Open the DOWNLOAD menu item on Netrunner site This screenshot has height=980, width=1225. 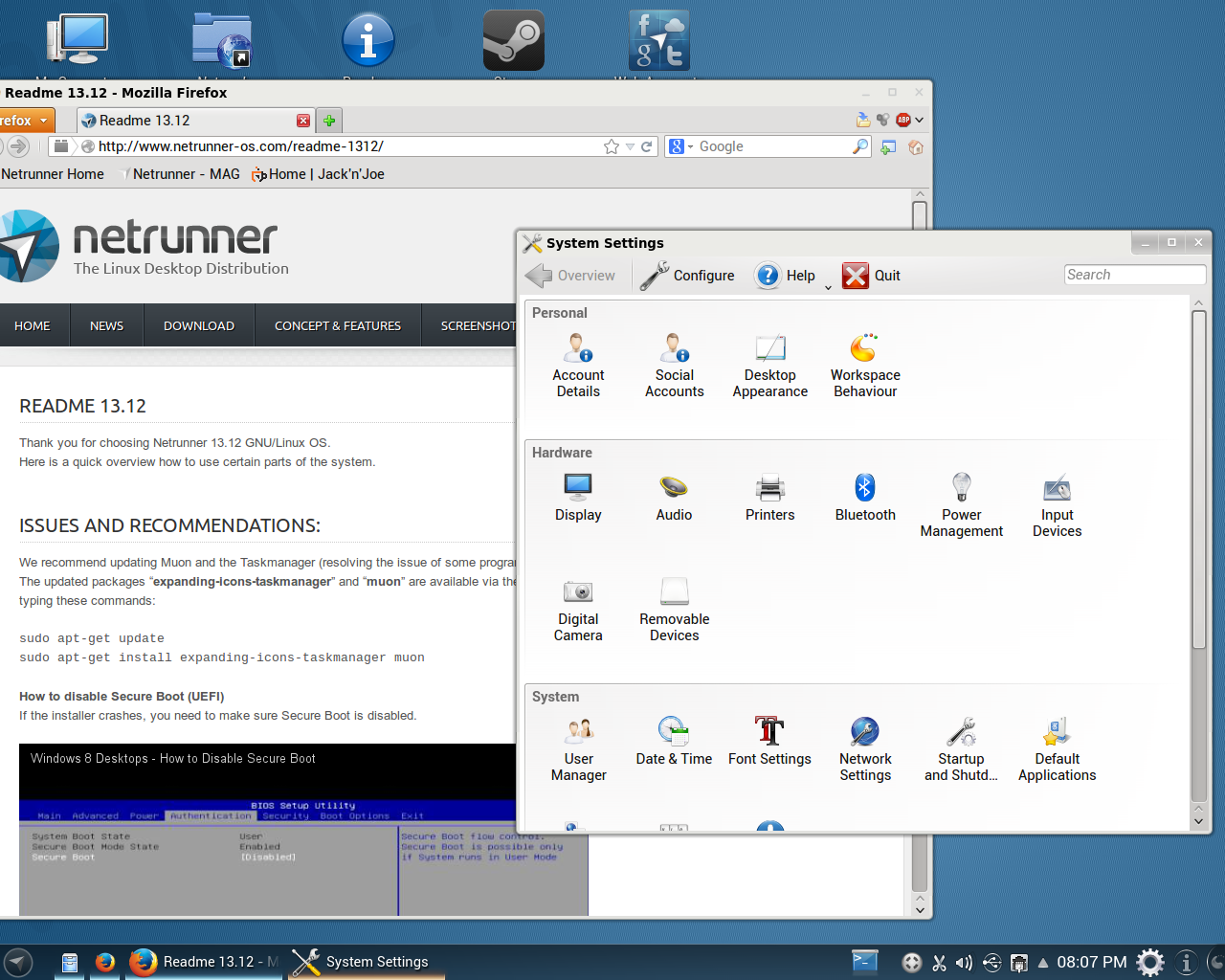(199, 325)
